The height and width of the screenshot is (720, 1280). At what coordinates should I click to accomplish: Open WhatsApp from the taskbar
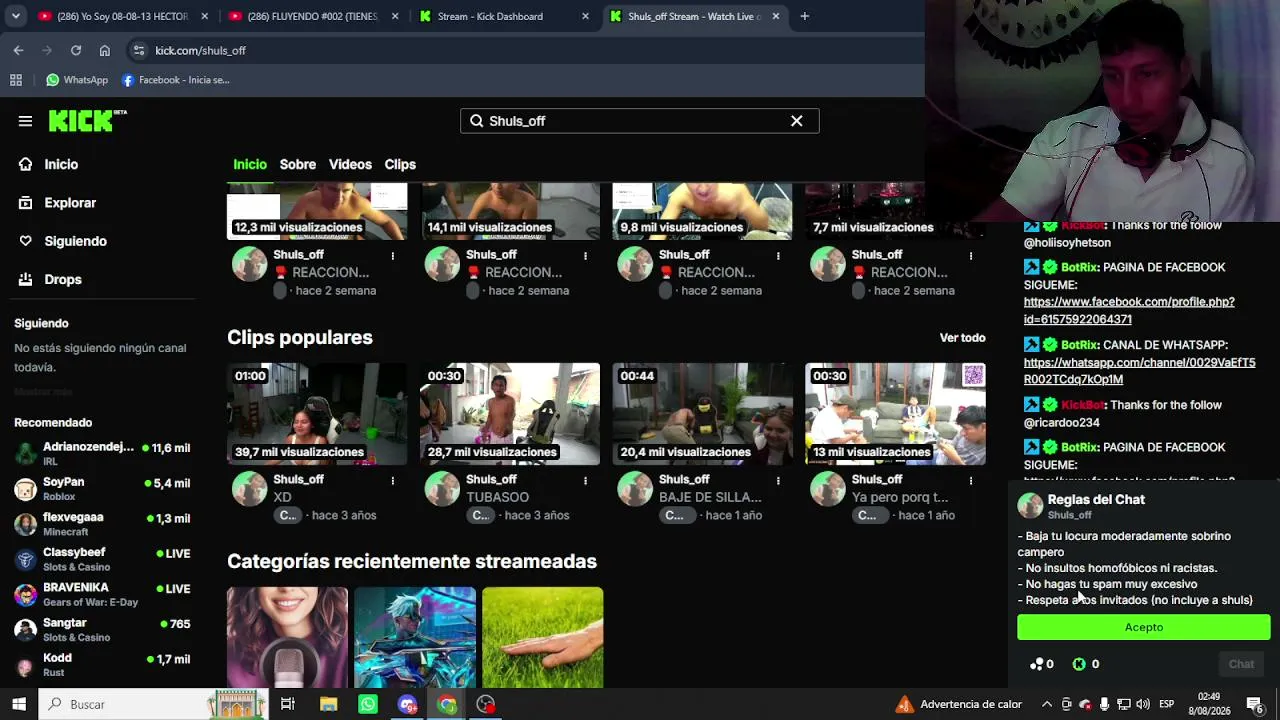coord(368,704)
